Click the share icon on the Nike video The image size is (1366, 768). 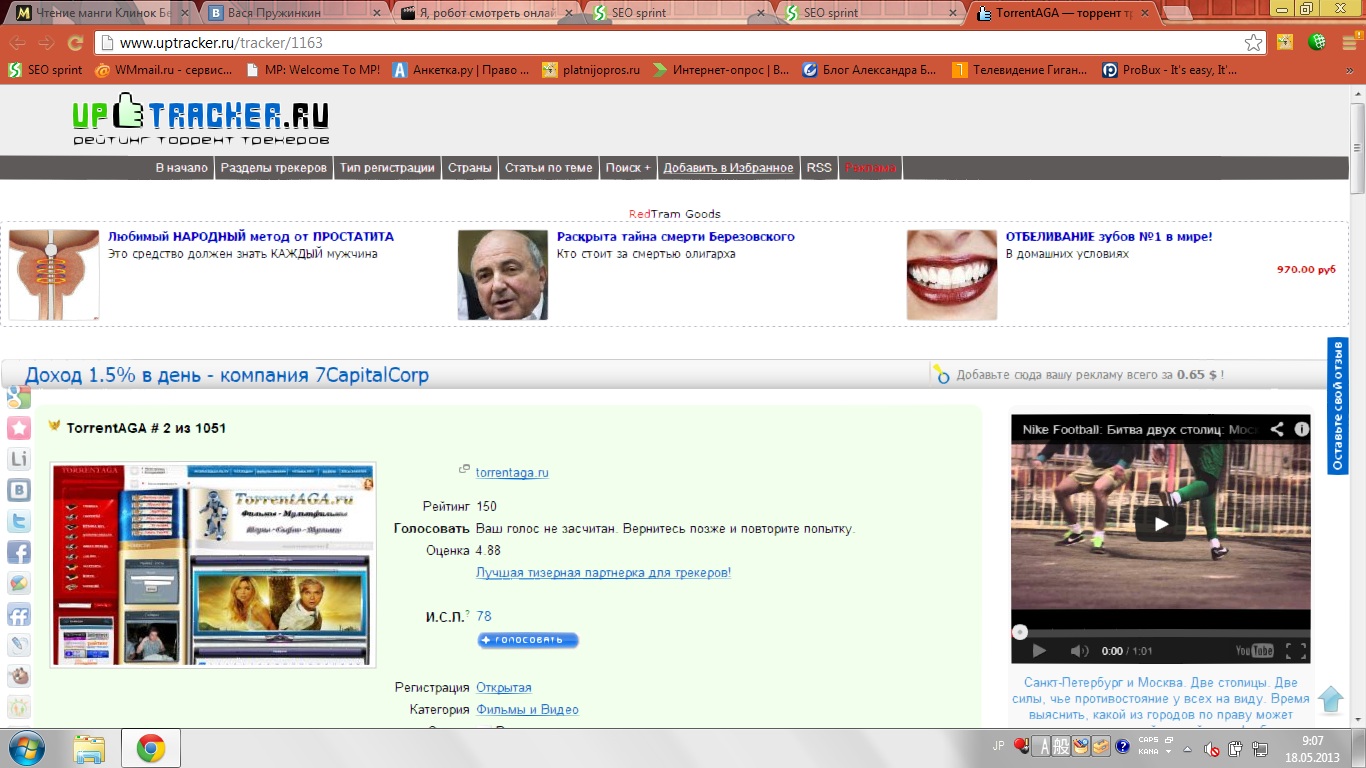[x=1277, y=429]
